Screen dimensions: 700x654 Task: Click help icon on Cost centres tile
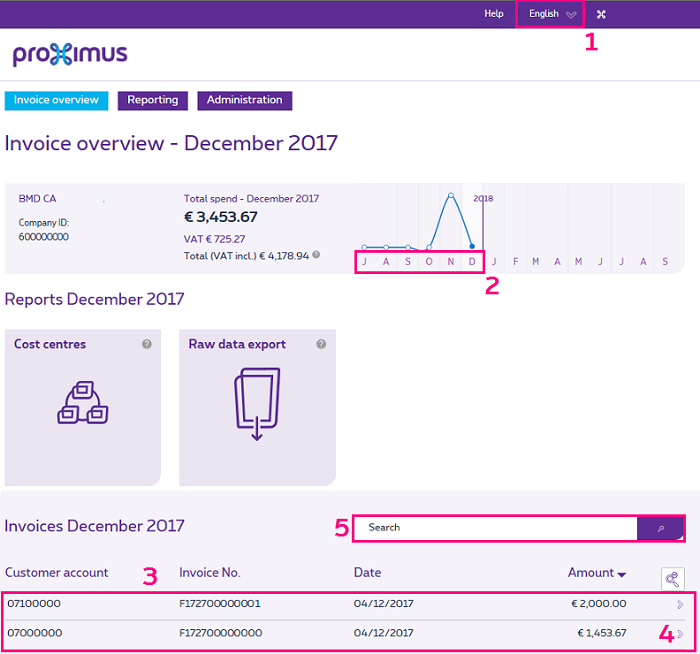[x=147, y=344]
